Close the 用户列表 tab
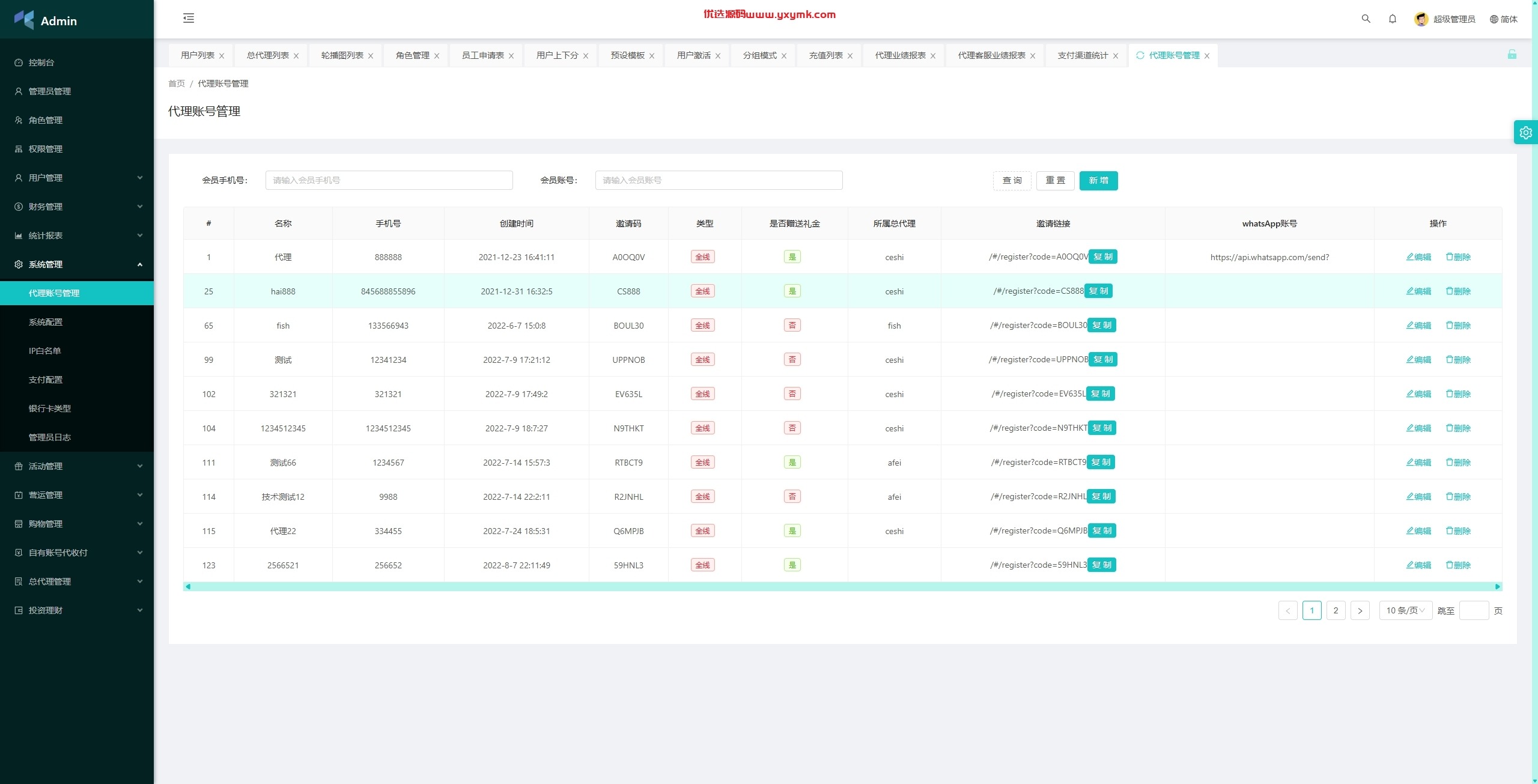This screenshot has height=784, width=1538. click(x=222, y=56)
